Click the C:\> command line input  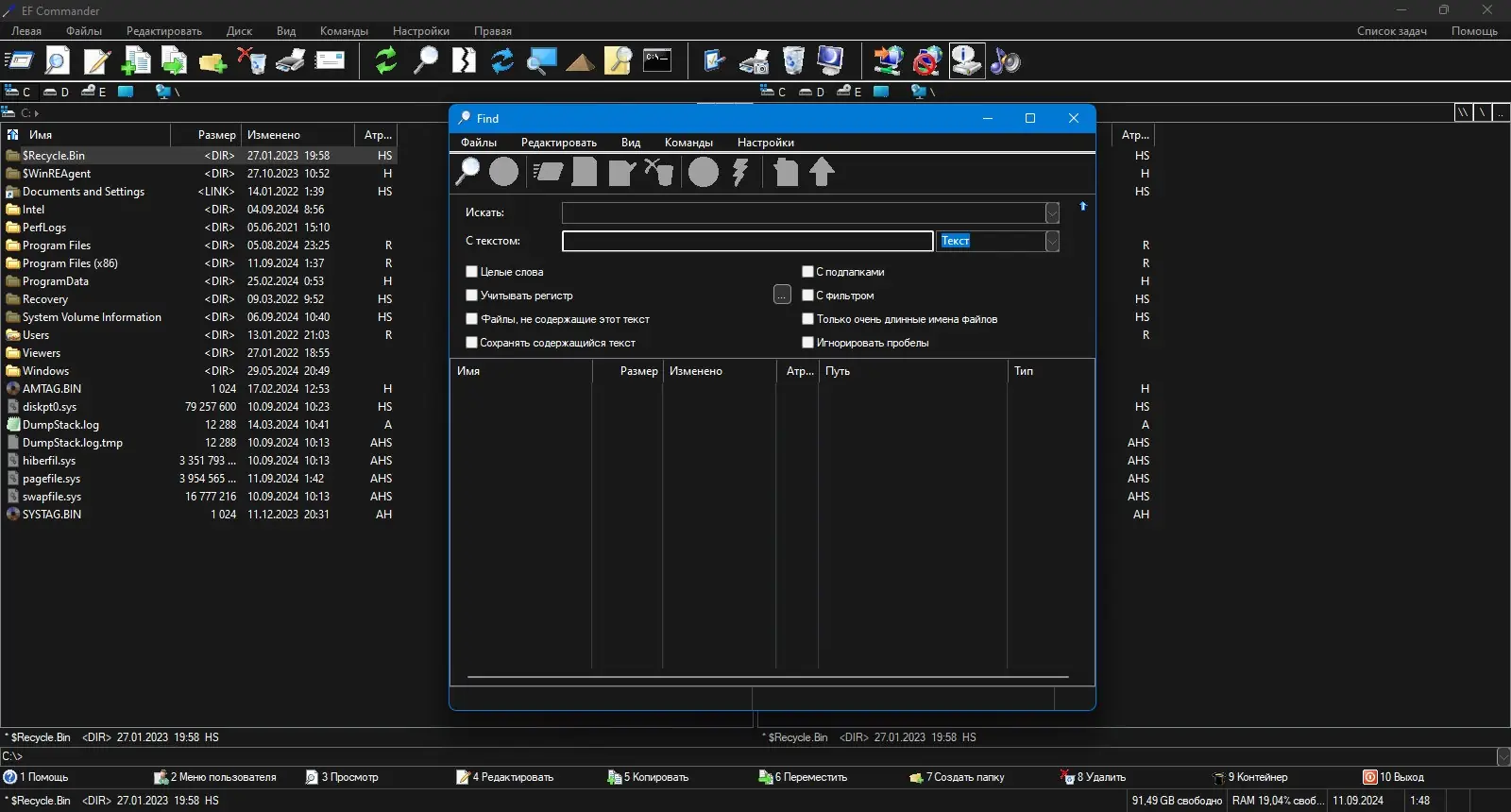748,756
